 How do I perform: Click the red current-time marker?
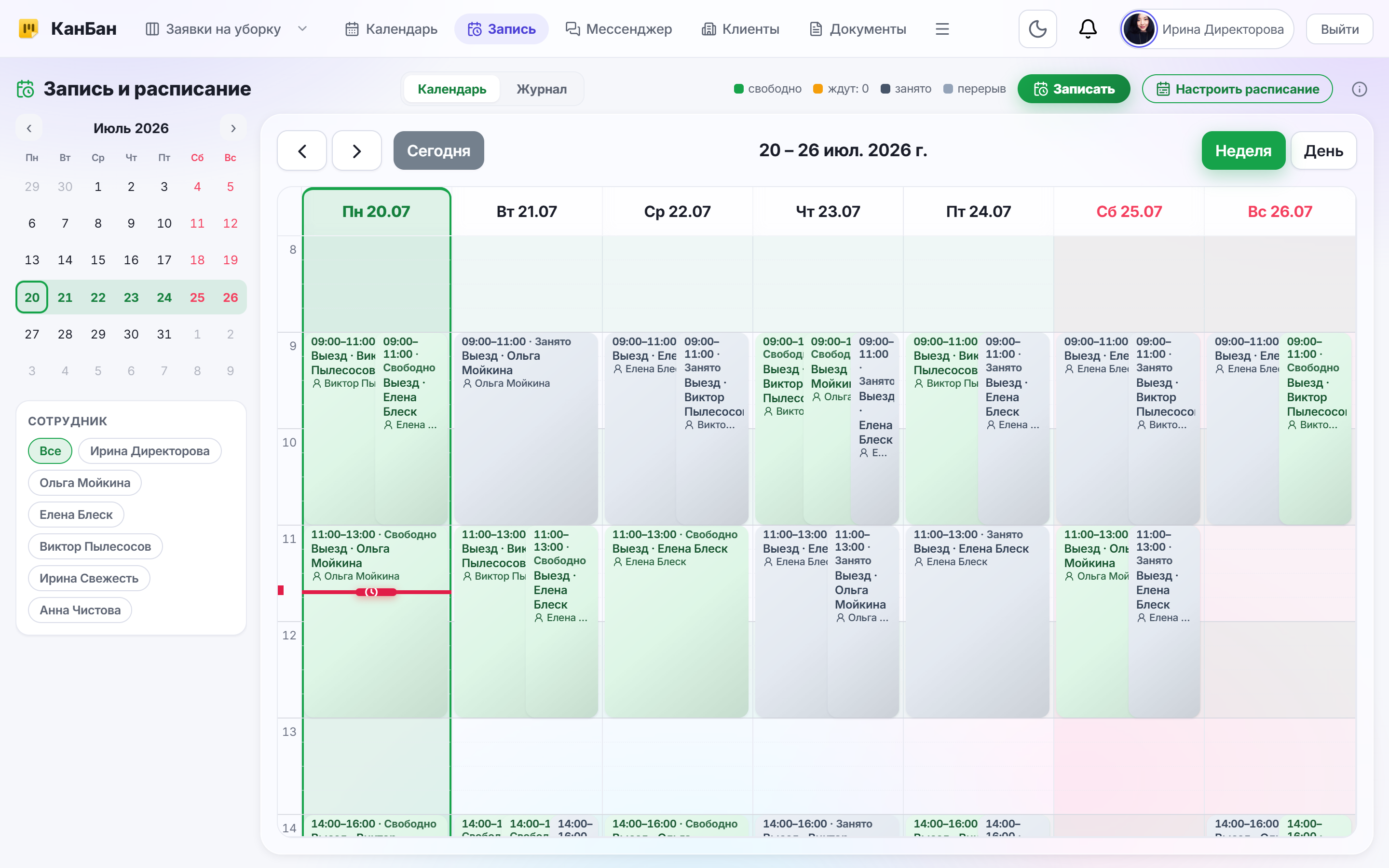tap(376, 592)
